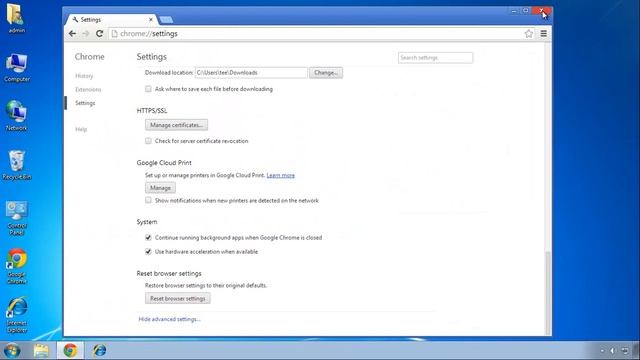Select the Settings browser tab
The width and height of the screenshot is (640, 360).
tap(110, 19)
